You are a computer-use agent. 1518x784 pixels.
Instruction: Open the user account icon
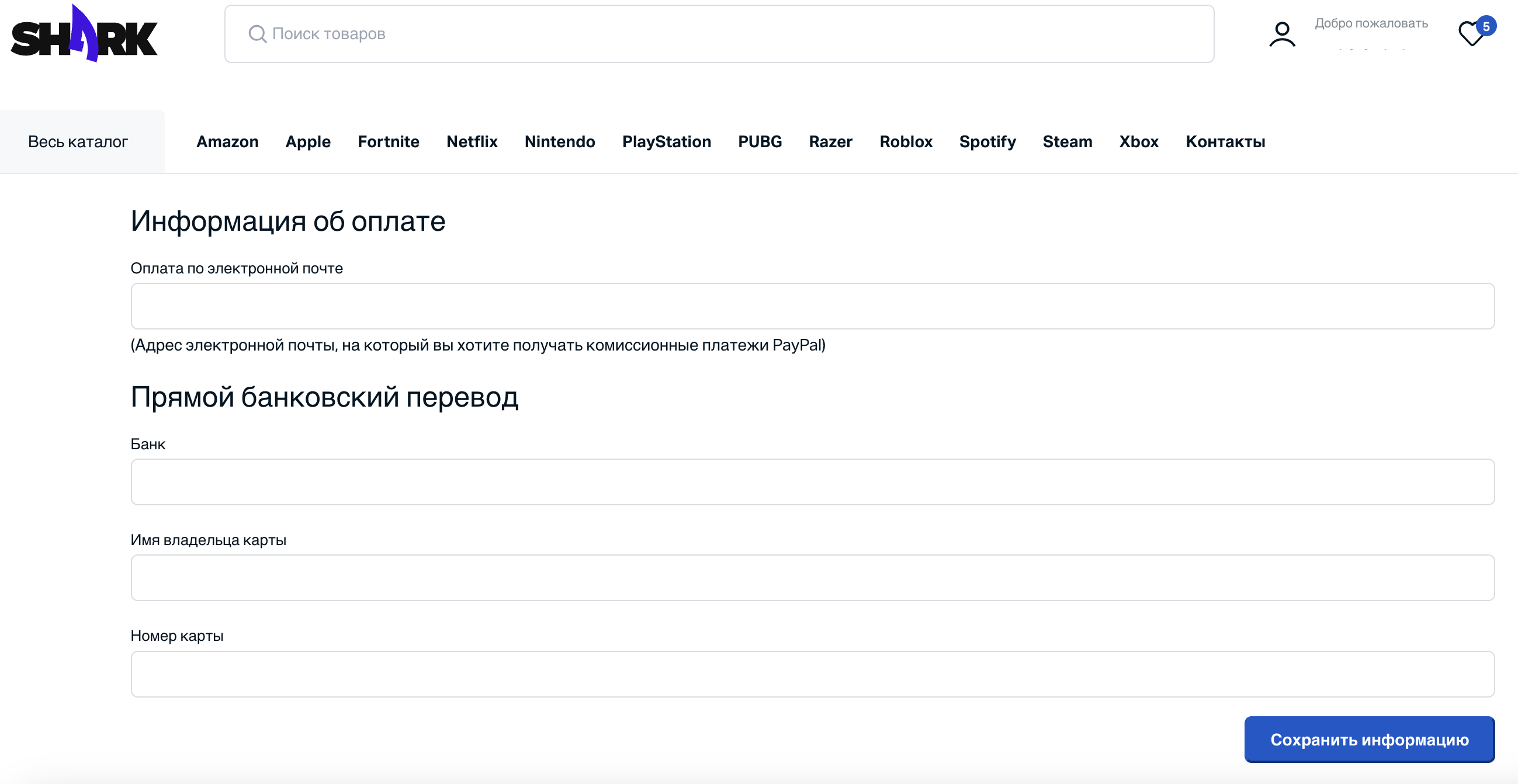click(1282, 34)
